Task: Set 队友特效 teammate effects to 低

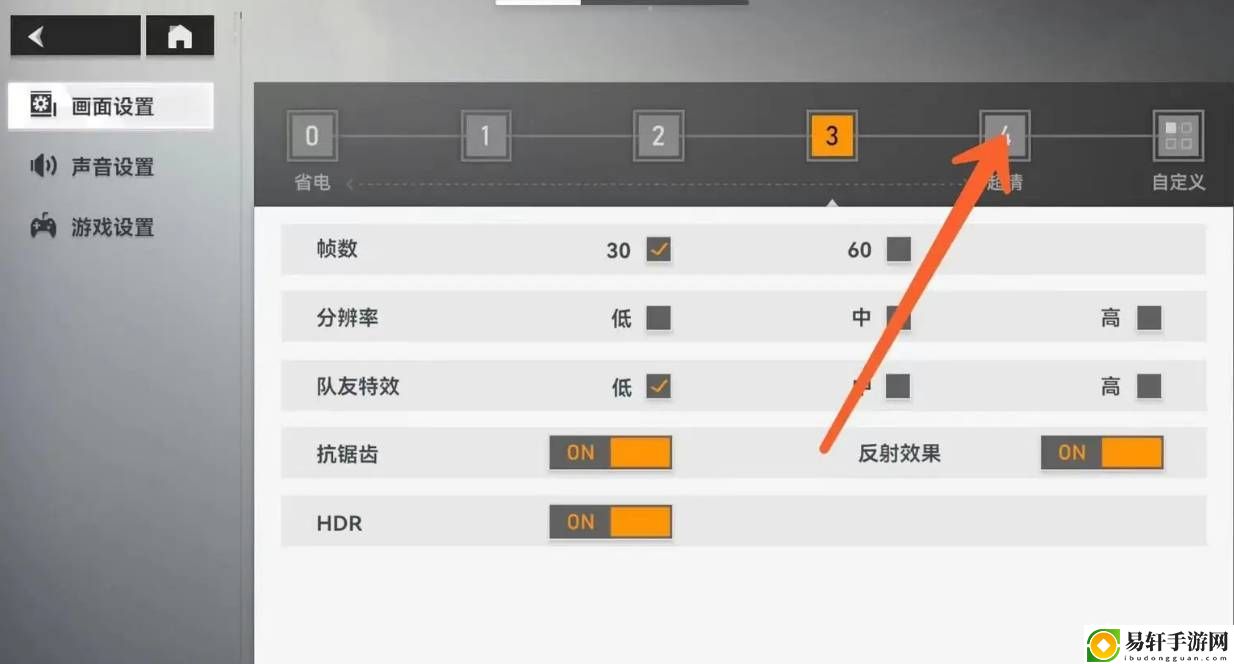Action: [658, 386]
